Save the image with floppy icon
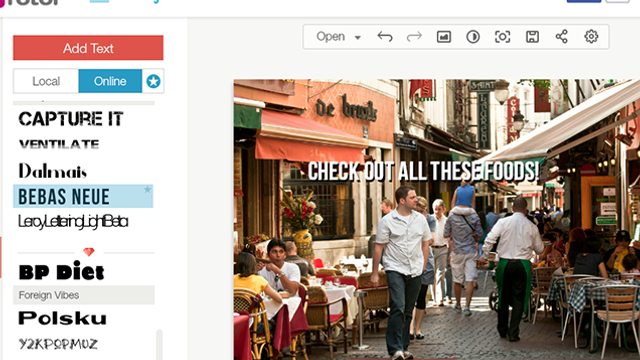 click(x=532, y=37)
